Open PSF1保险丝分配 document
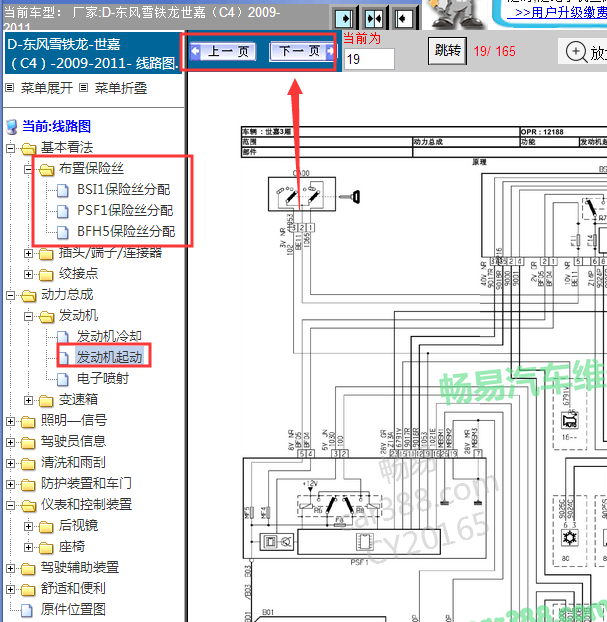Screen dimensions: 607x622 (125, 211)
